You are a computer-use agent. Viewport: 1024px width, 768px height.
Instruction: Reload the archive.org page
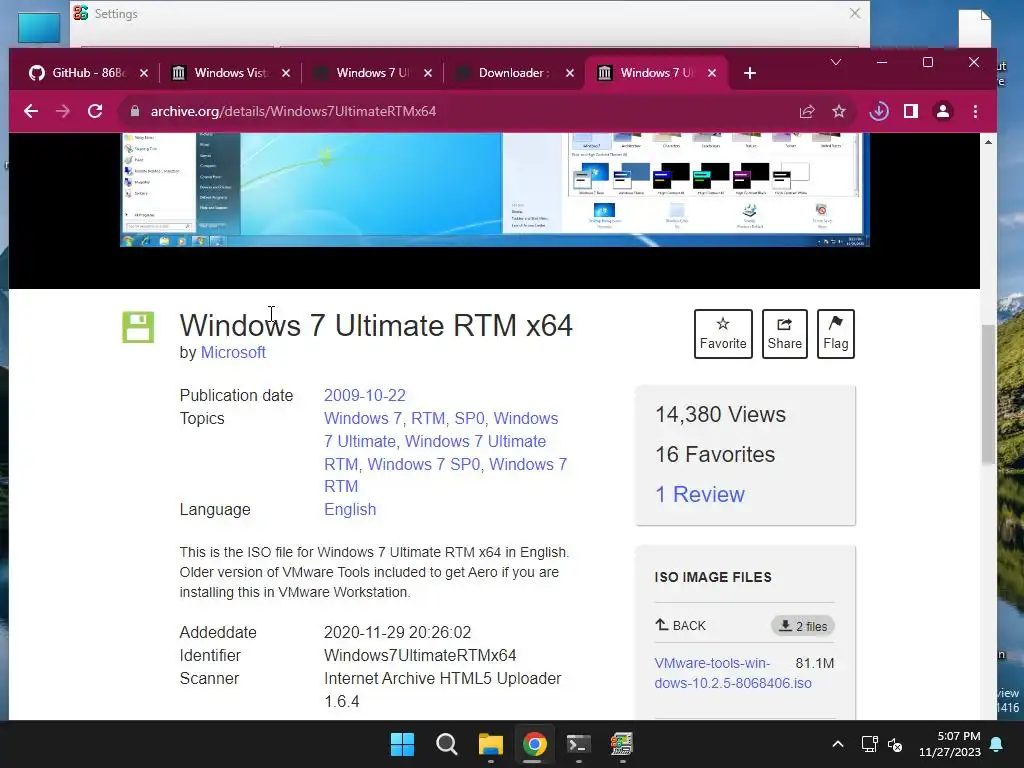95,111
